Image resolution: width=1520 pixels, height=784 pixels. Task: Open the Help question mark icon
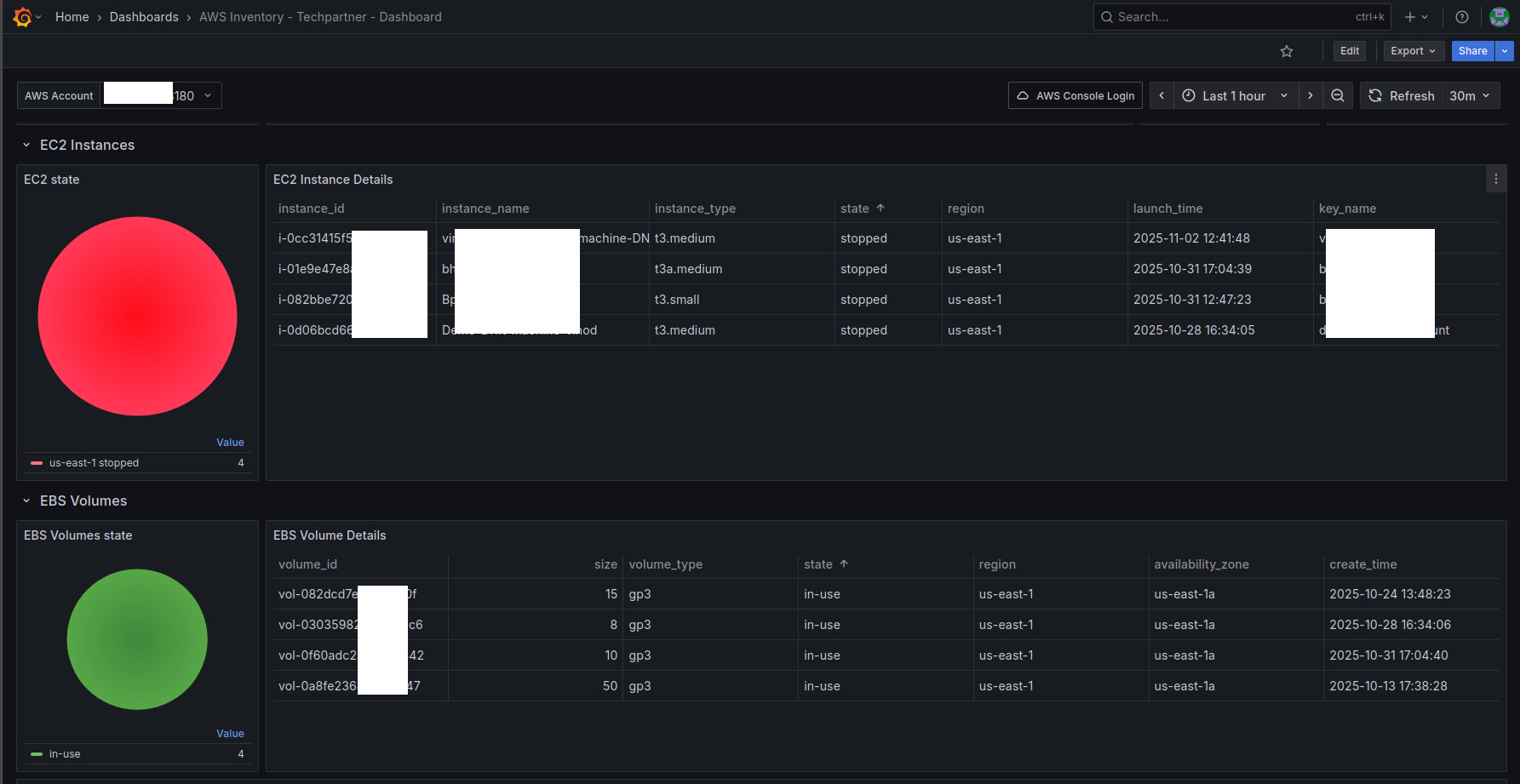1461,17
